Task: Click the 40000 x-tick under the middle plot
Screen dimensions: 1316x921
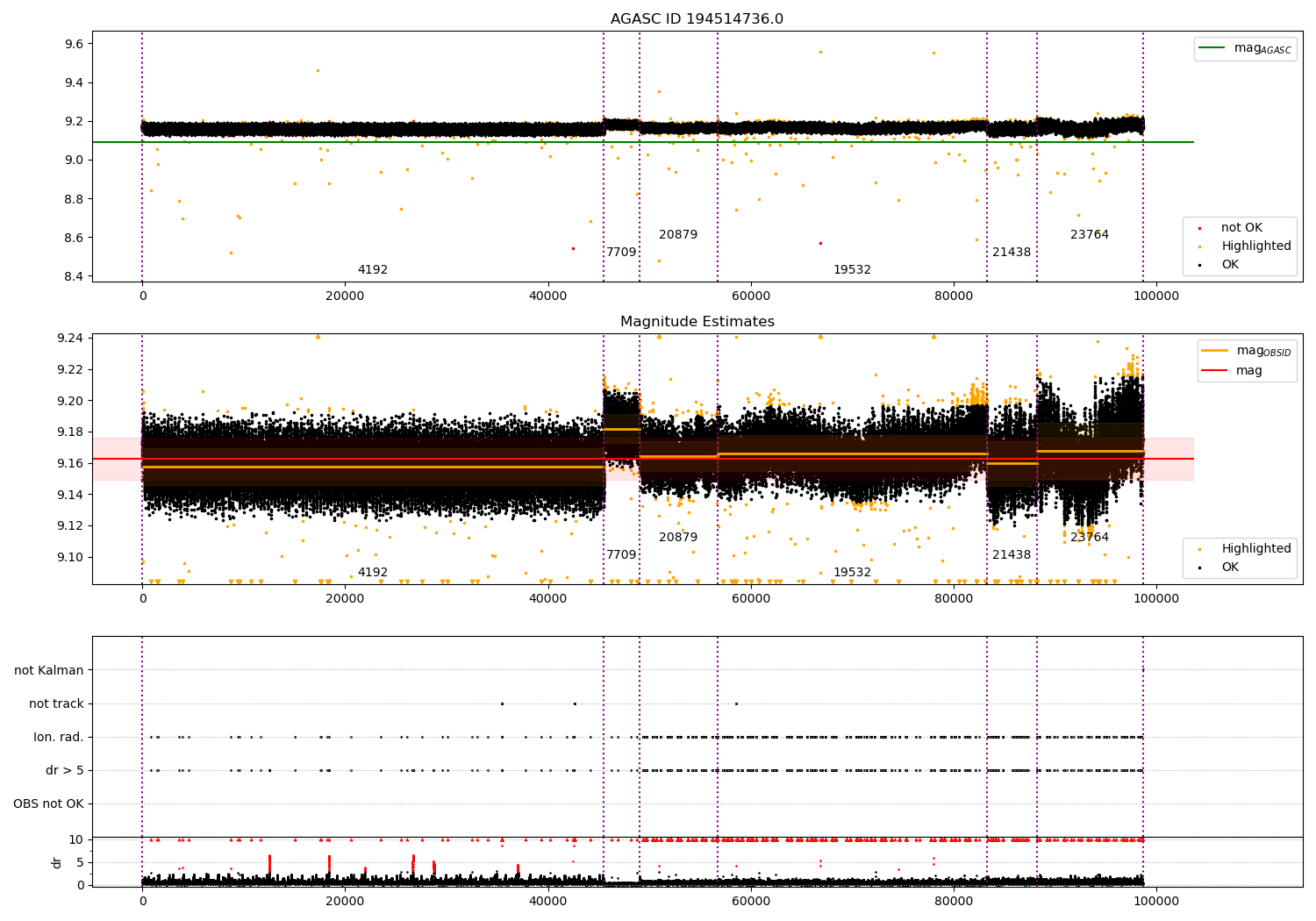Action: [548, 599]
